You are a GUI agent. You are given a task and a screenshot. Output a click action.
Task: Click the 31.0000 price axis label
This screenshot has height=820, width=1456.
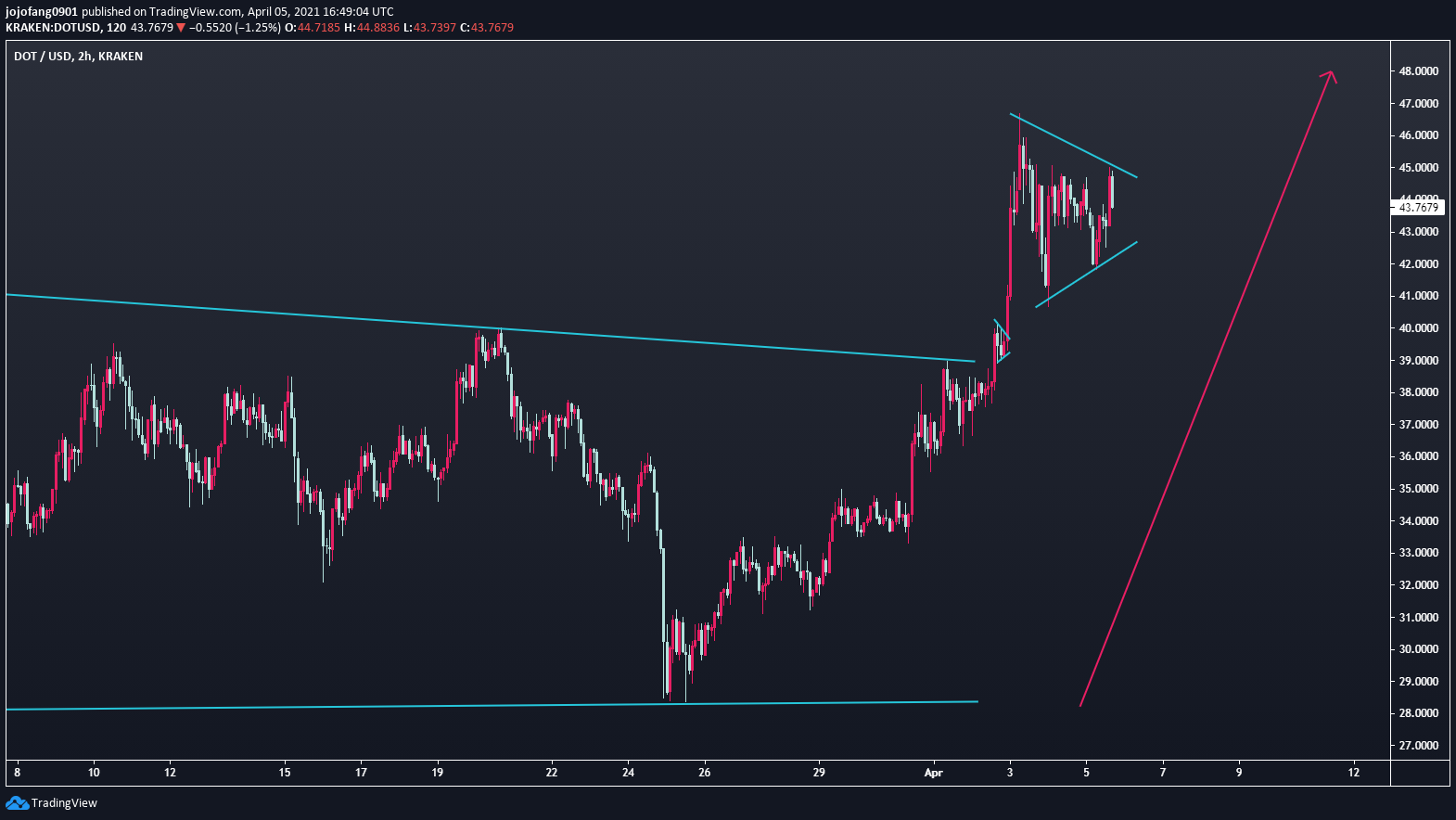click(x=1419, y=618)
